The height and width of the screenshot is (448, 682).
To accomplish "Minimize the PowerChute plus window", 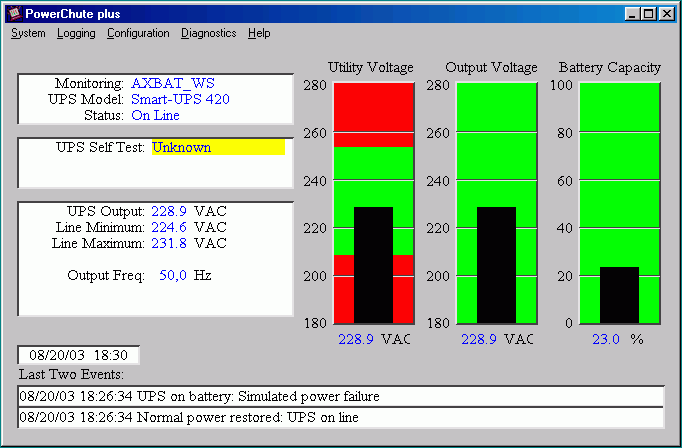I will pyautogui.click(x=632, y=14).
